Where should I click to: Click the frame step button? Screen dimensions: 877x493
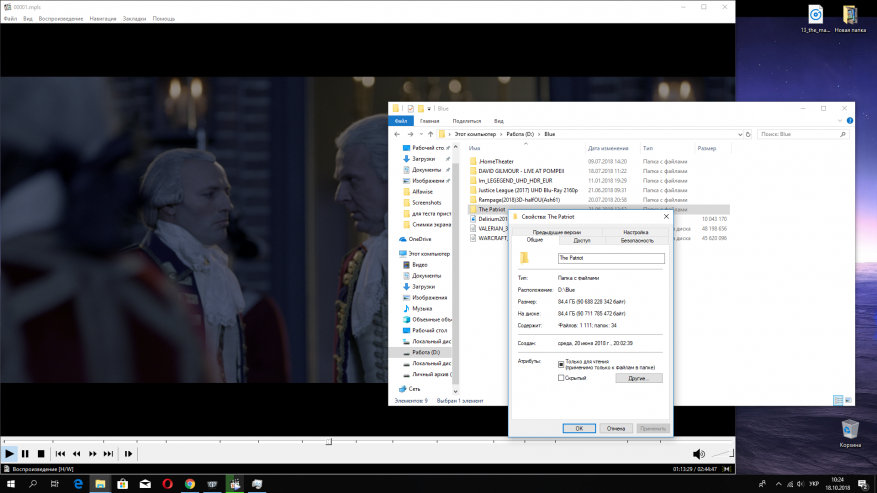tap(128, 454)
